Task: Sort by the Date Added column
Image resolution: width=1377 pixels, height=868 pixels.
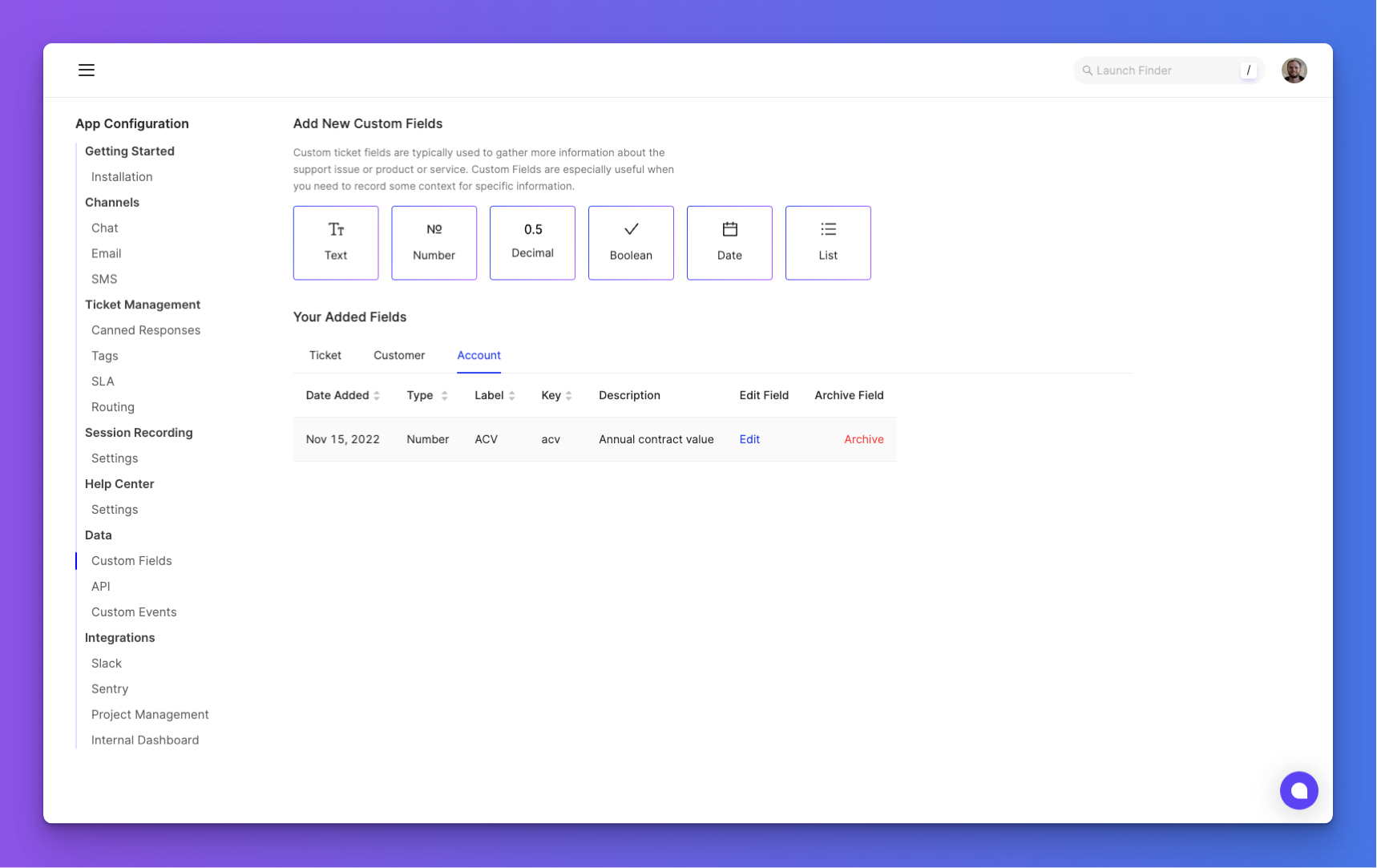Action: click(x=342, y=395)
